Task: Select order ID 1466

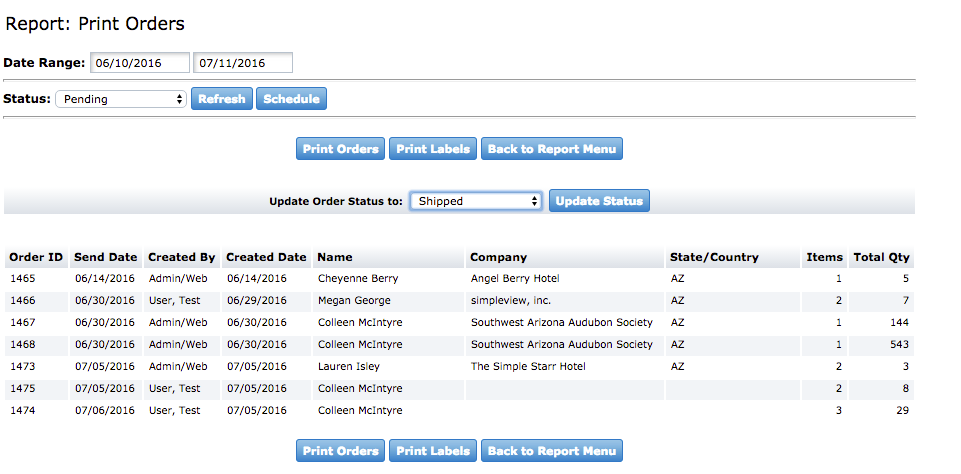Action: pos(23,300)
